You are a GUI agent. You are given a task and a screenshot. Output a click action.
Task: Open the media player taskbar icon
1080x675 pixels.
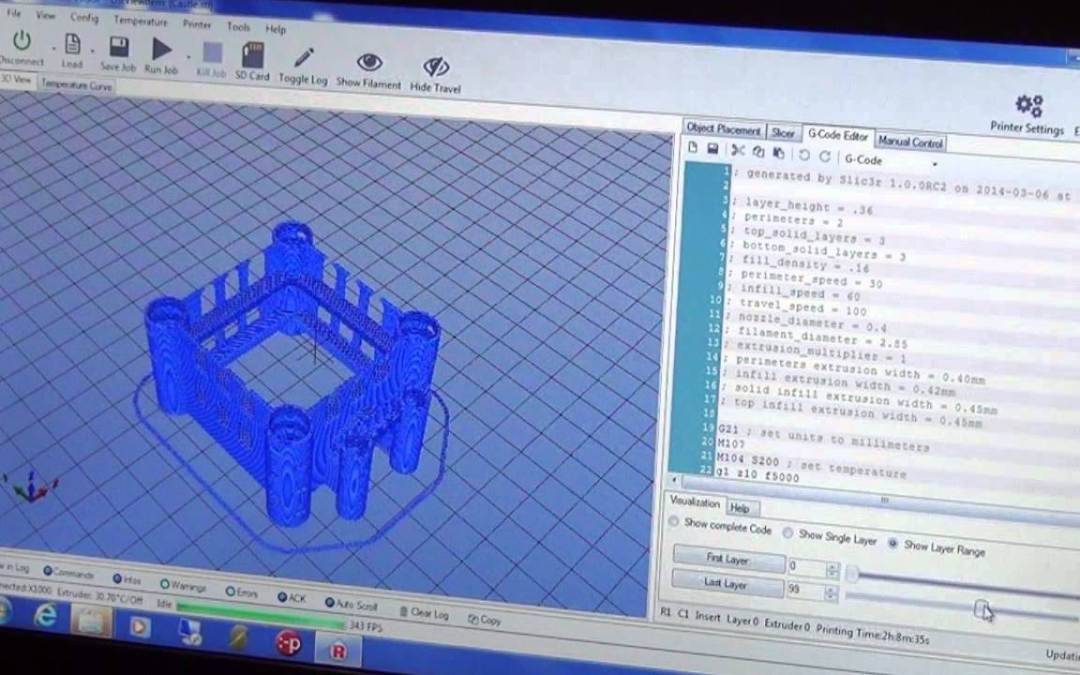140,626
